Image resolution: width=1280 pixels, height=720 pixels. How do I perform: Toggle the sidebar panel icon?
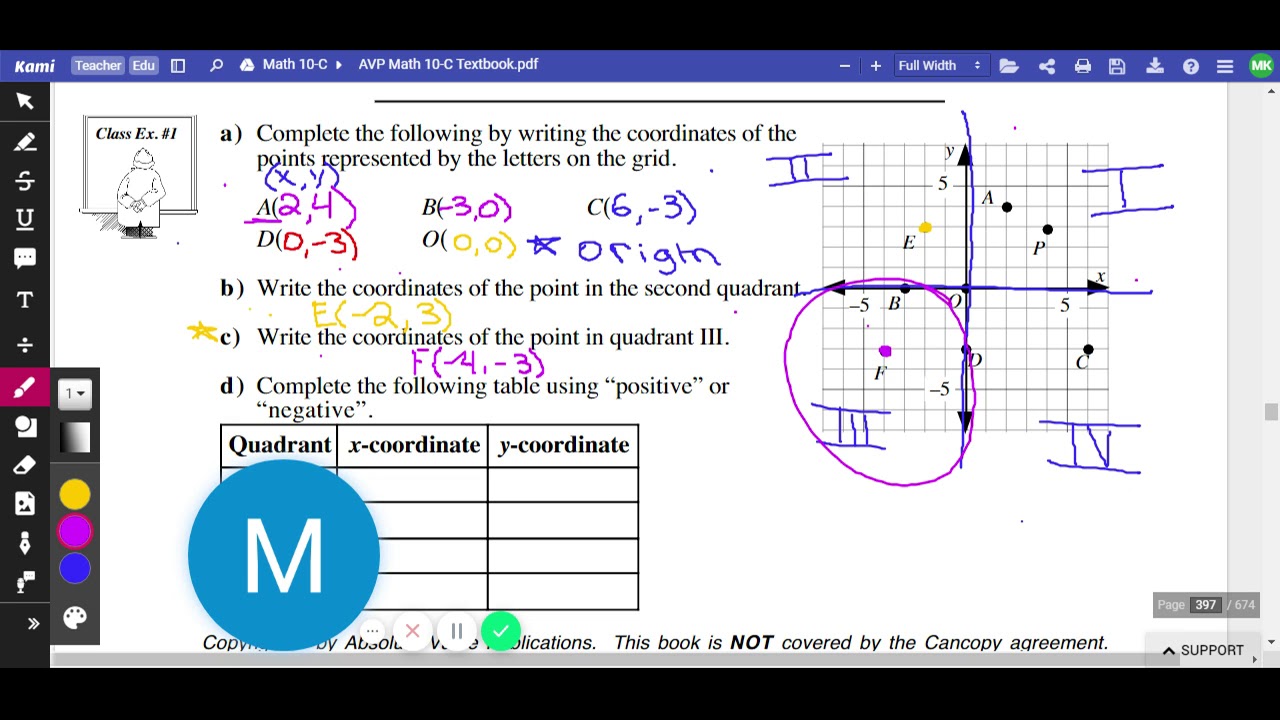[178, 66]
